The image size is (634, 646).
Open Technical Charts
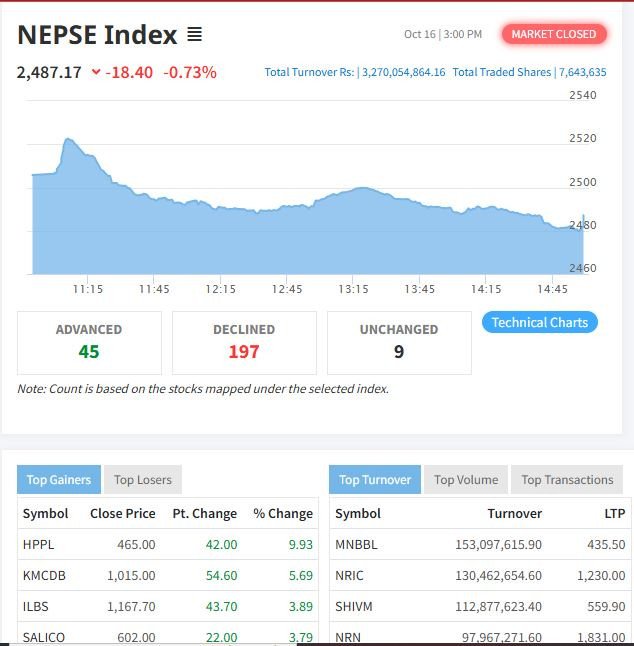click(539, 322)
